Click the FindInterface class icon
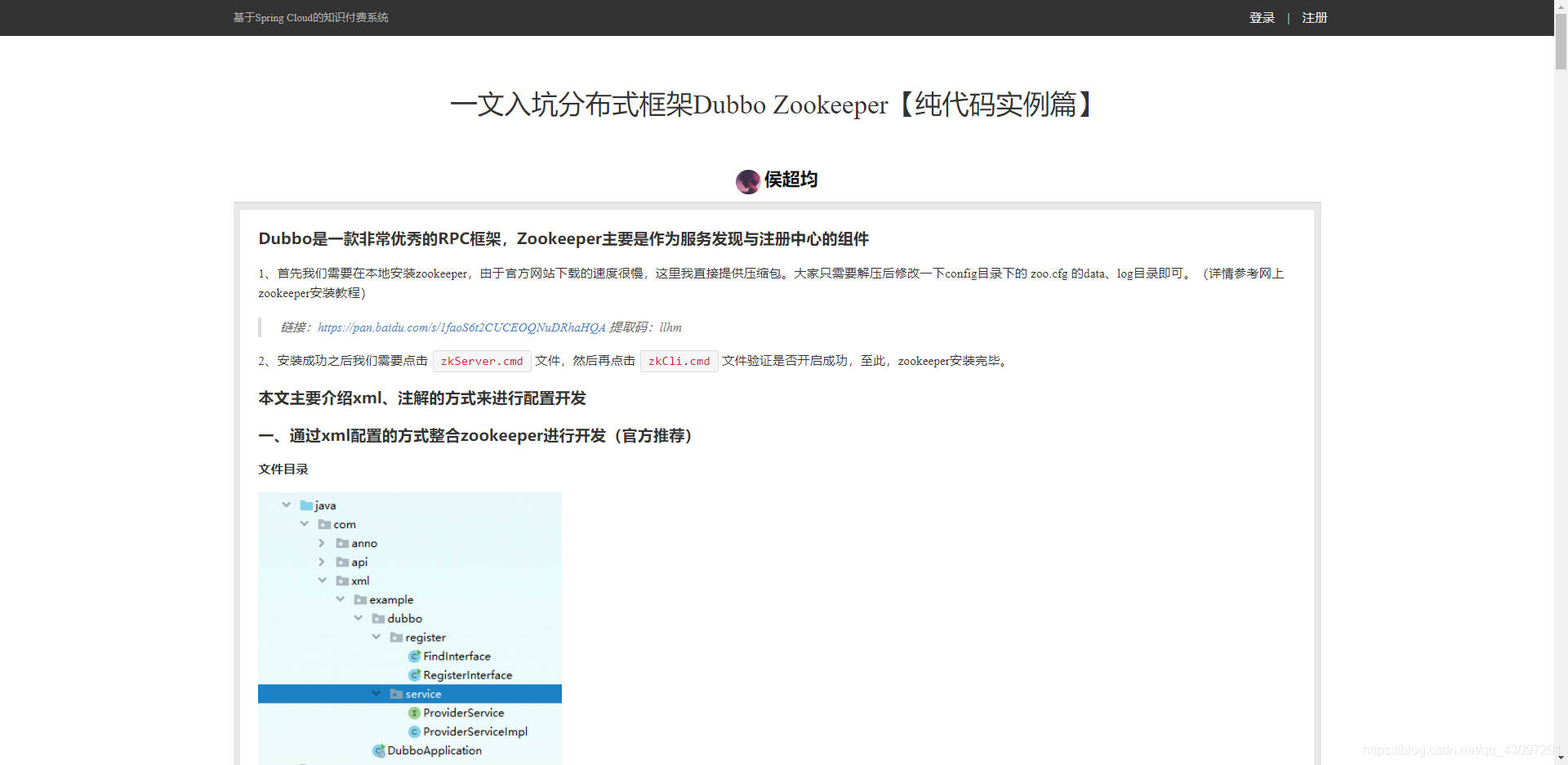 click(x=414, y=656)
